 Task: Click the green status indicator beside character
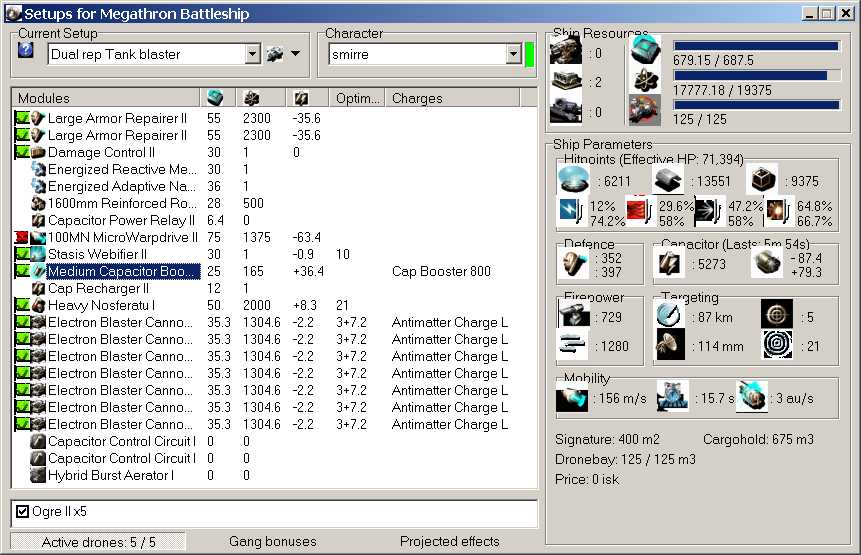[x=529, y=54]
